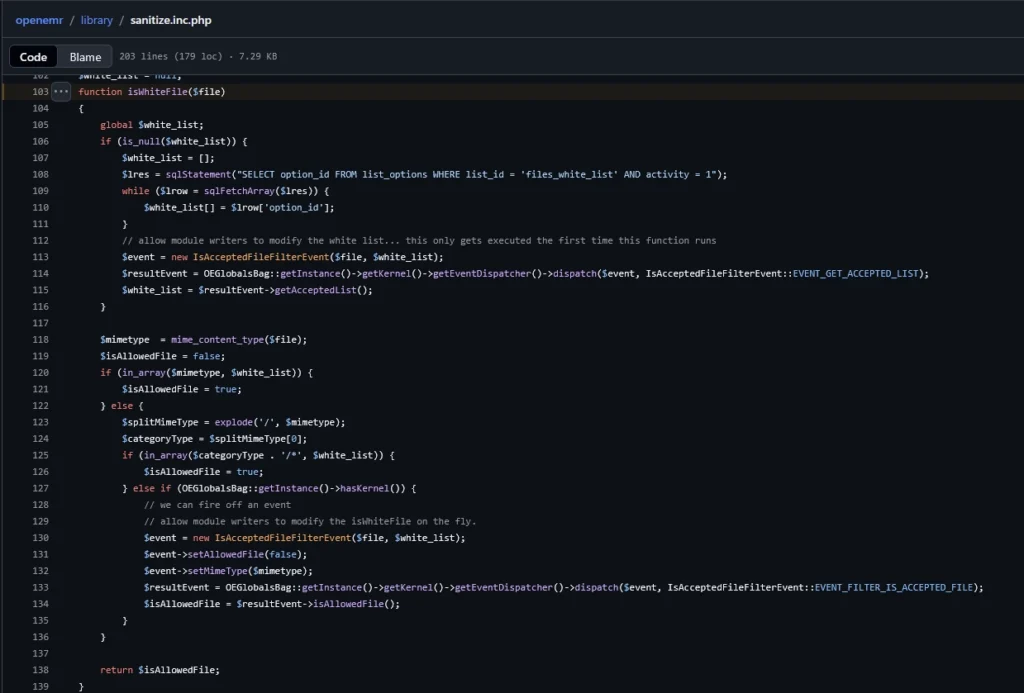The height and width of the screenshot is (693, 1024).
Task: Click mime_content_type on line 118
Action: tap(217, 340)
